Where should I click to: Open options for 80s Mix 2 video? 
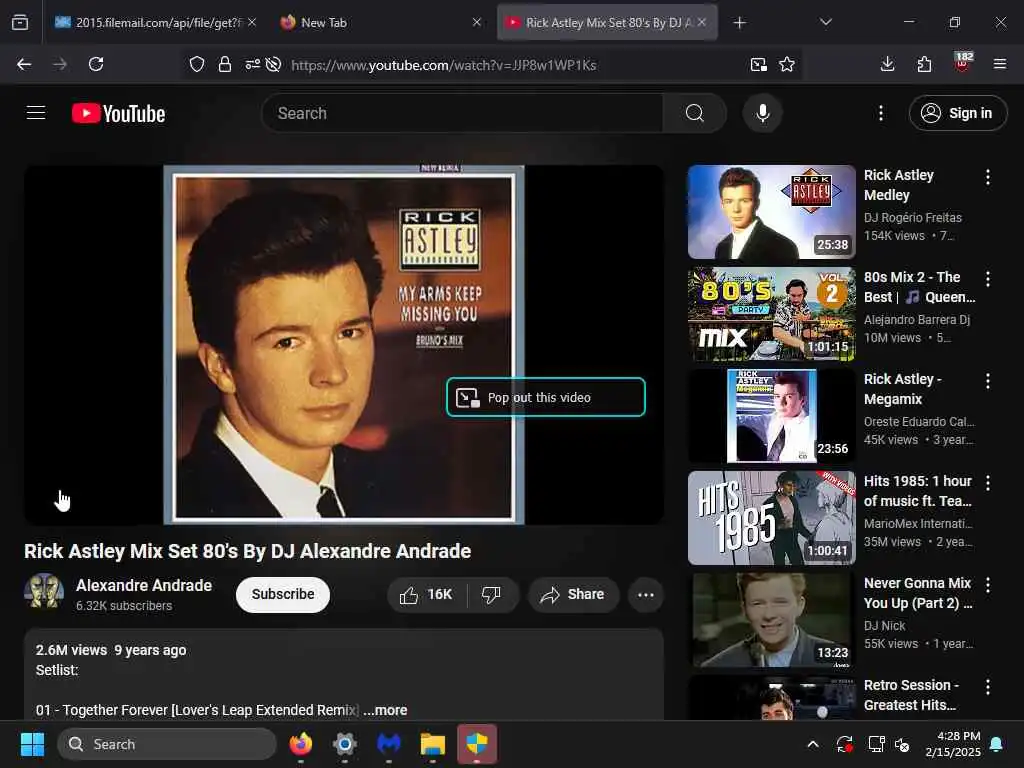987,279
